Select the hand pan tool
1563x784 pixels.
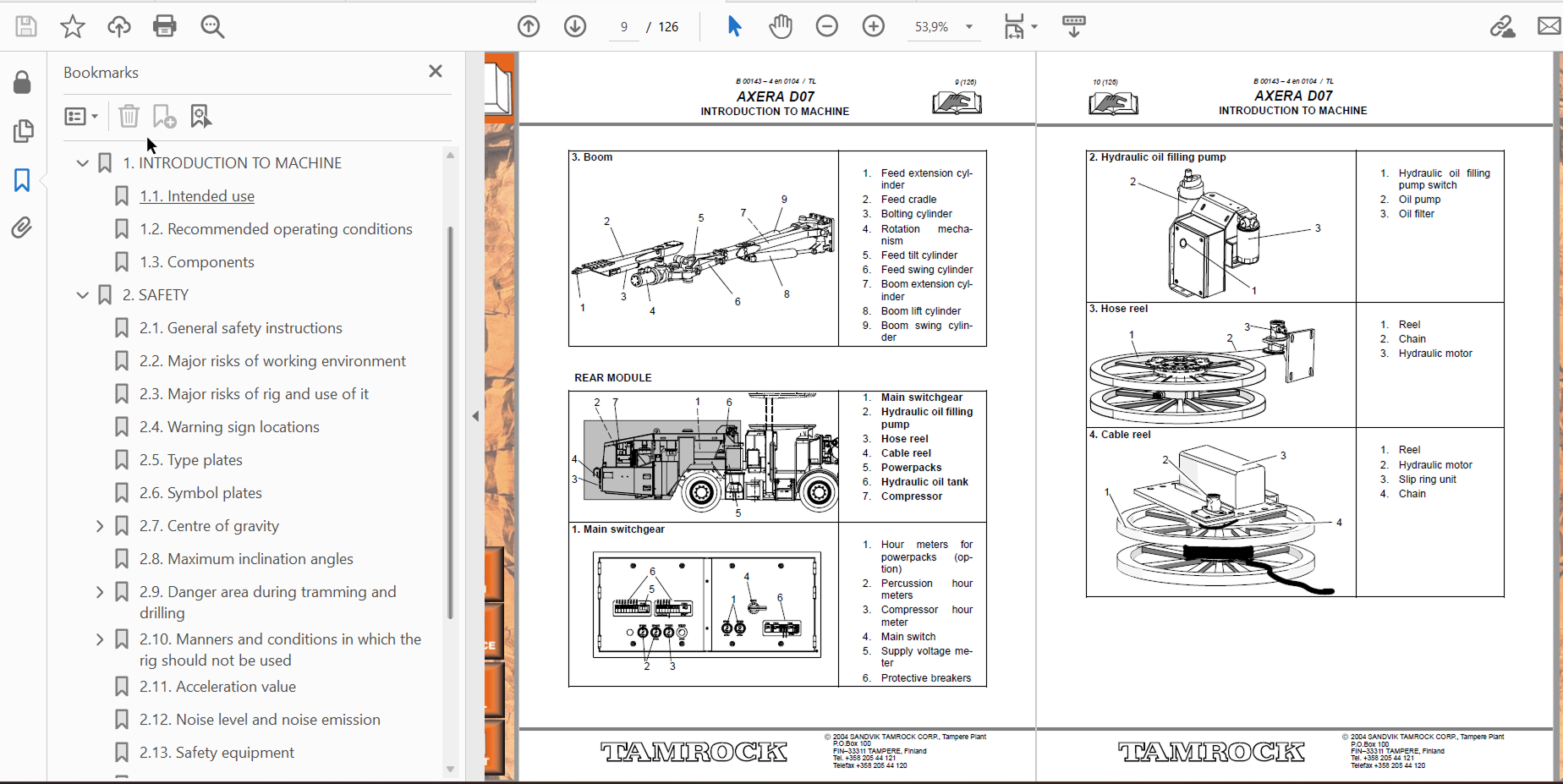[781, 26]
